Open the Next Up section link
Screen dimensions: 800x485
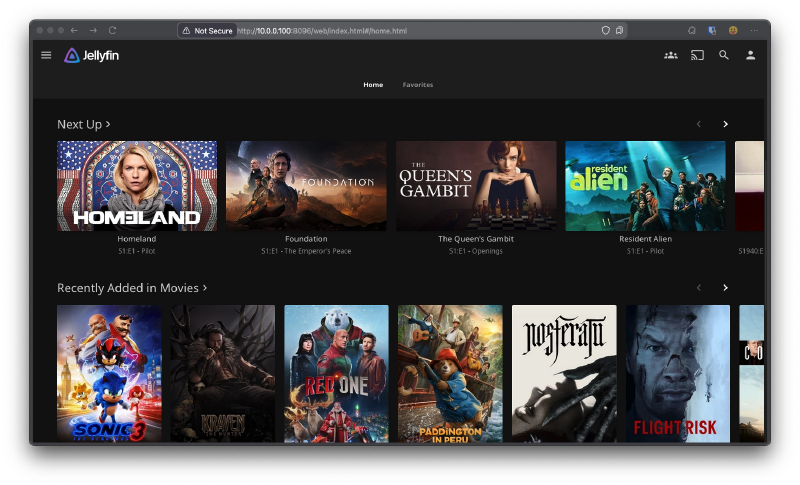83,124
